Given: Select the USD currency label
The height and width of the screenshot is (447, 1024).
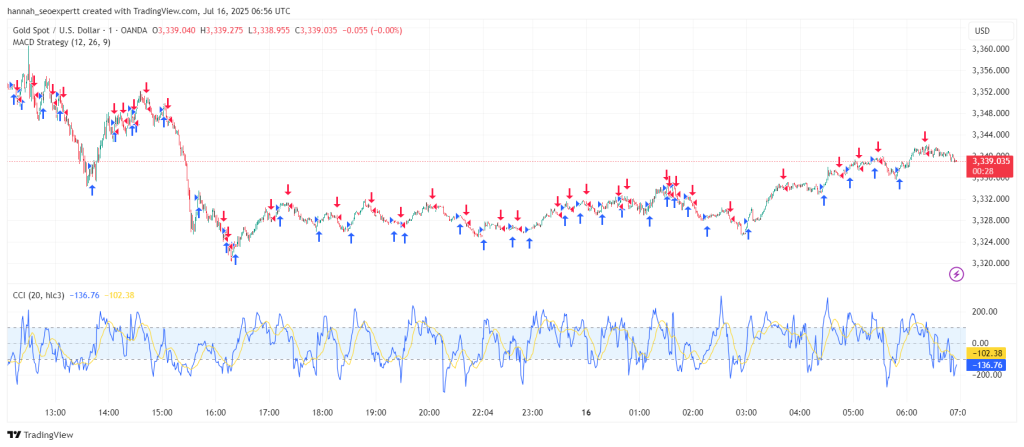Looking at the screenshot, I should pos(983,30).
